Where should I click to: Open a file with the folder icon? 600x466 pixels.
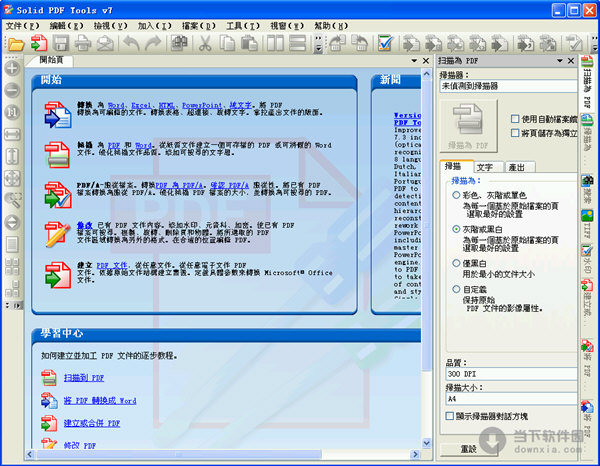pyautogui.click(x=16, y=43)
